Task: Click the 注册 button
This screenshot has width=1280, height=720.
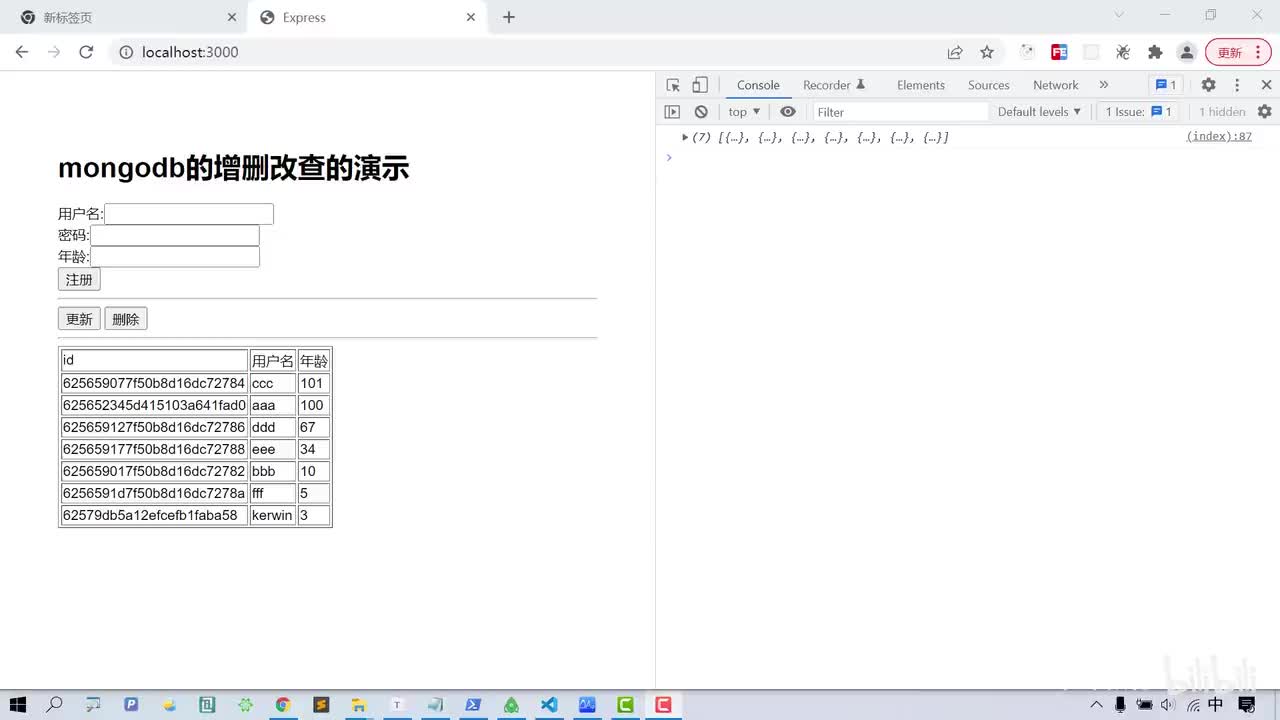Action: (x=79, y=280)
